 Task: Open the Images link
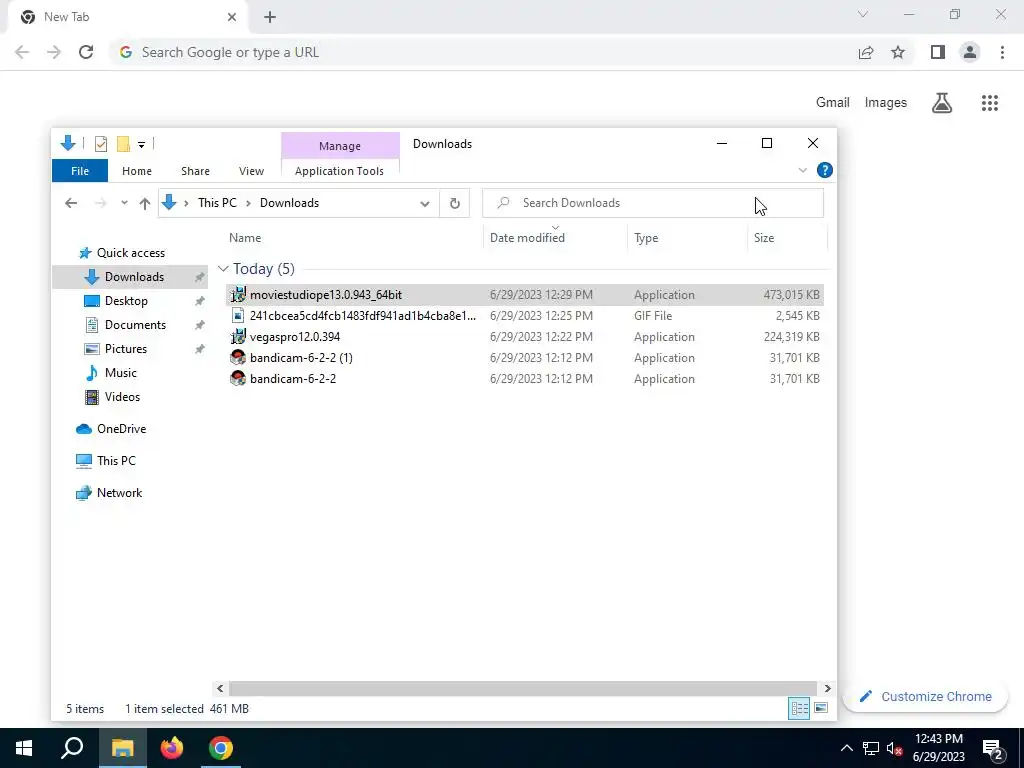pos(886,103)
